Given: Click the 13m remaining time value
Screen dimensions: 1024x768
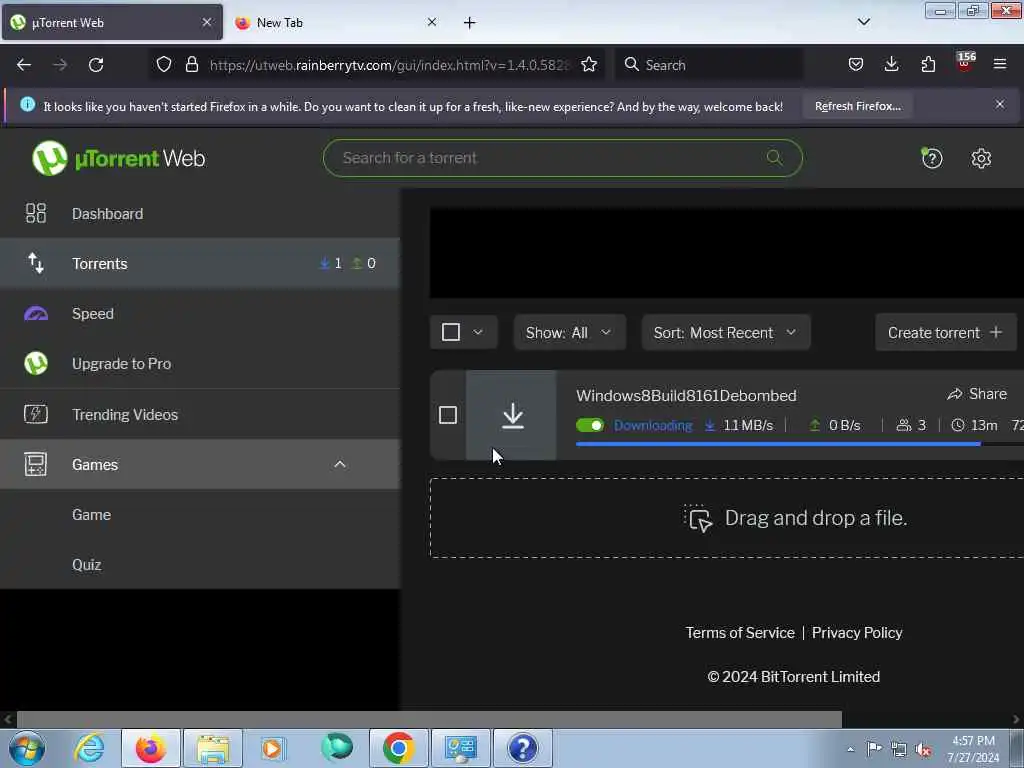Looking at the screenshot, I should 984,426.
